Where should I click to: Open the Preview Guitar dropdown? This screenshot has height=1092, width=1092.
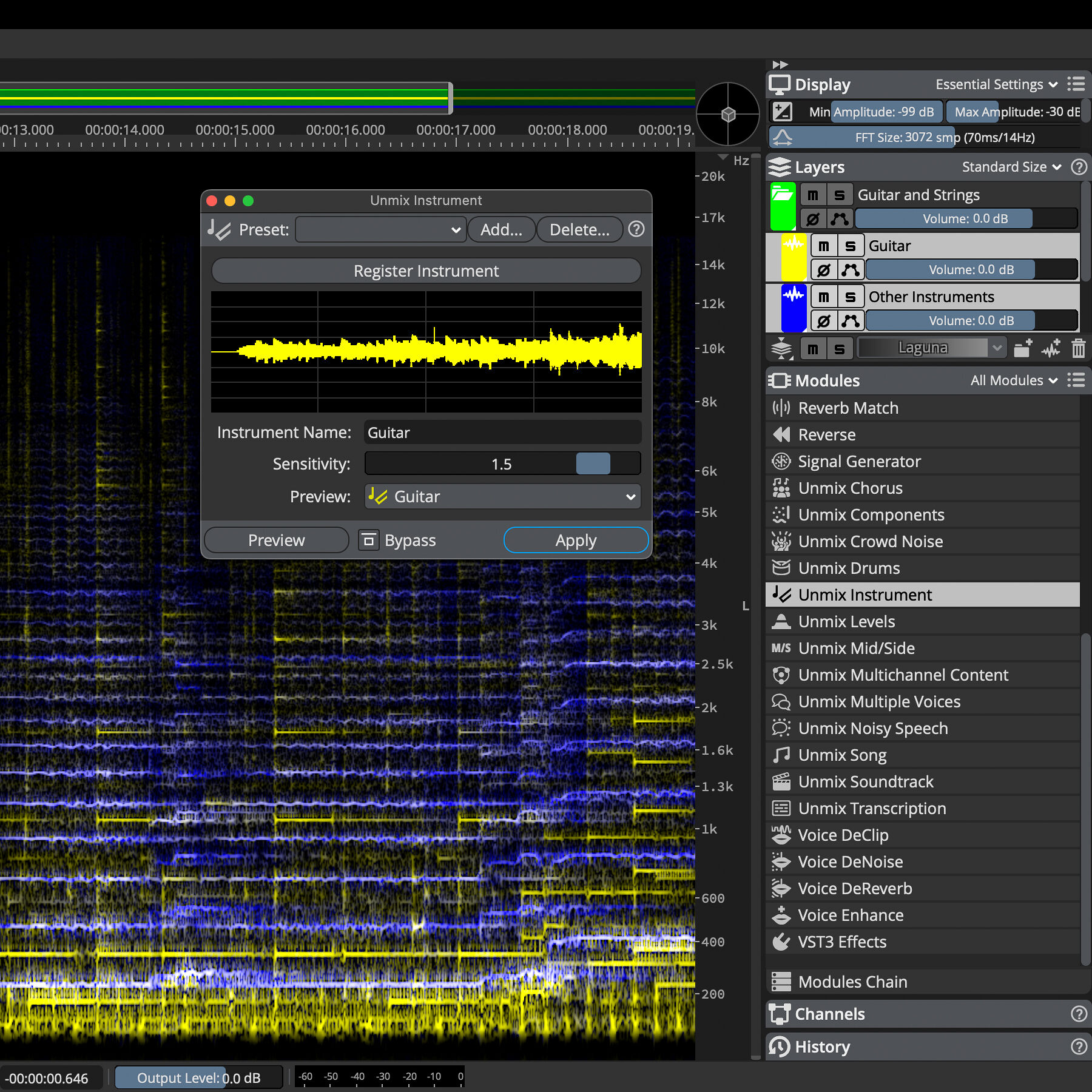502,497
